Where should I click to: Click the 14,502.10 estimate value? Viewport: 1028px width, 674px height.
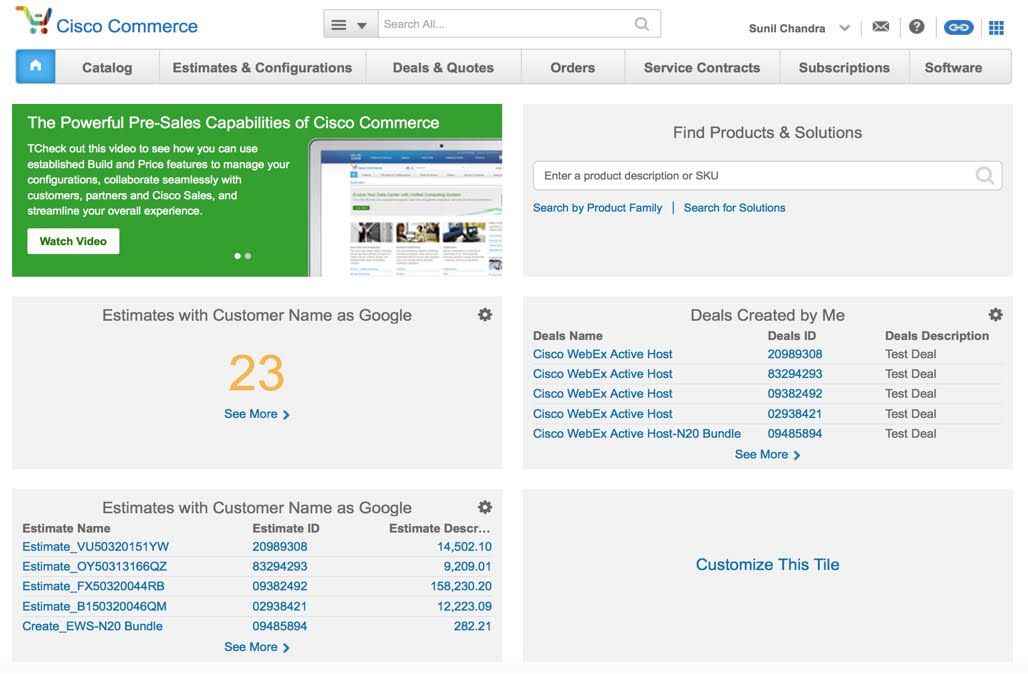pyautogui.click(x=464, y=547)
